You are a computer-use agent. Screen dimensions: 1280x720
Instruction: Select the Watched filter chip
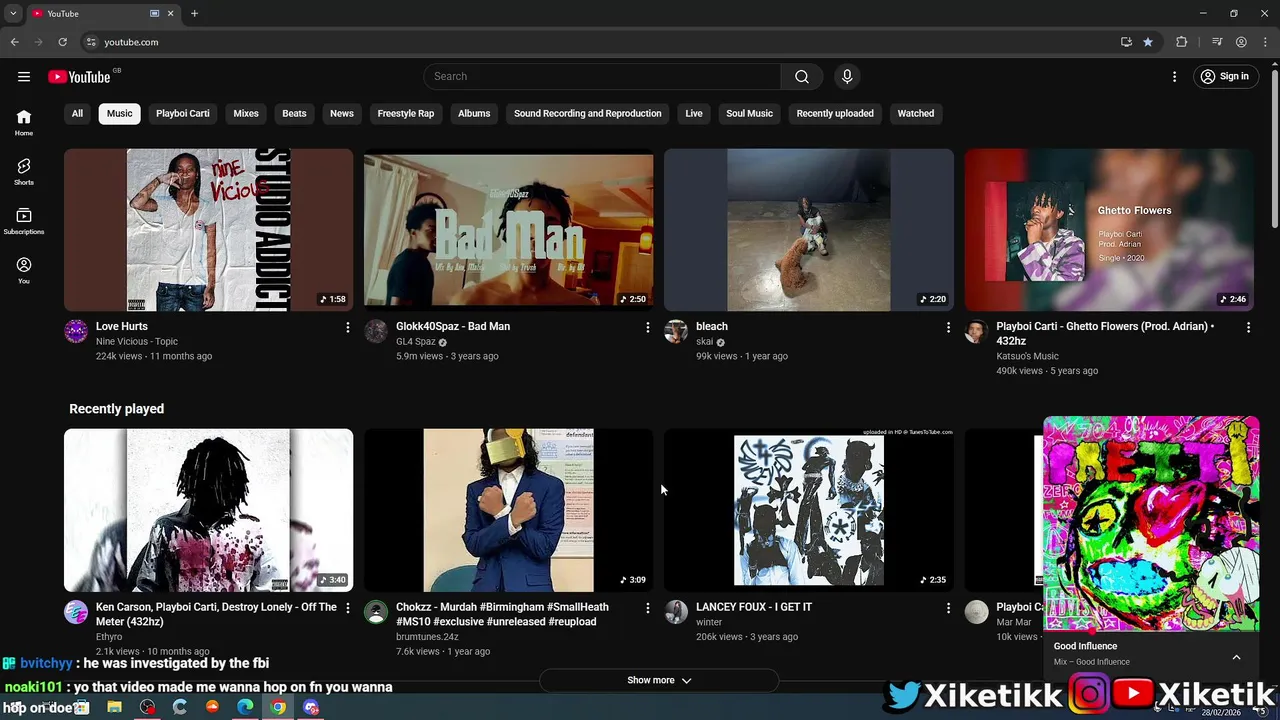(x=916, y=114)
